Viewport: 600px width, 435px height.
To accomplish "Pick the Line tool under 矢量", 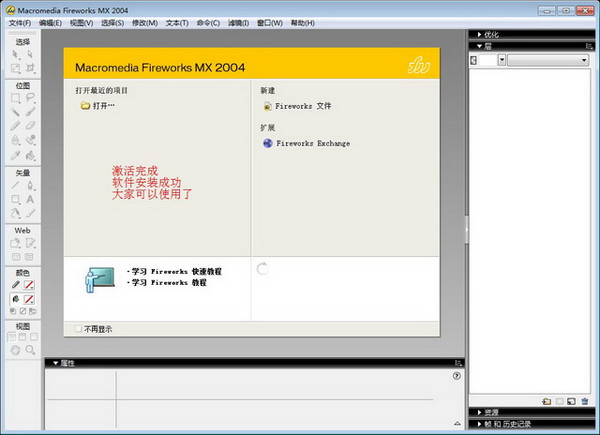I will (16, 185).
